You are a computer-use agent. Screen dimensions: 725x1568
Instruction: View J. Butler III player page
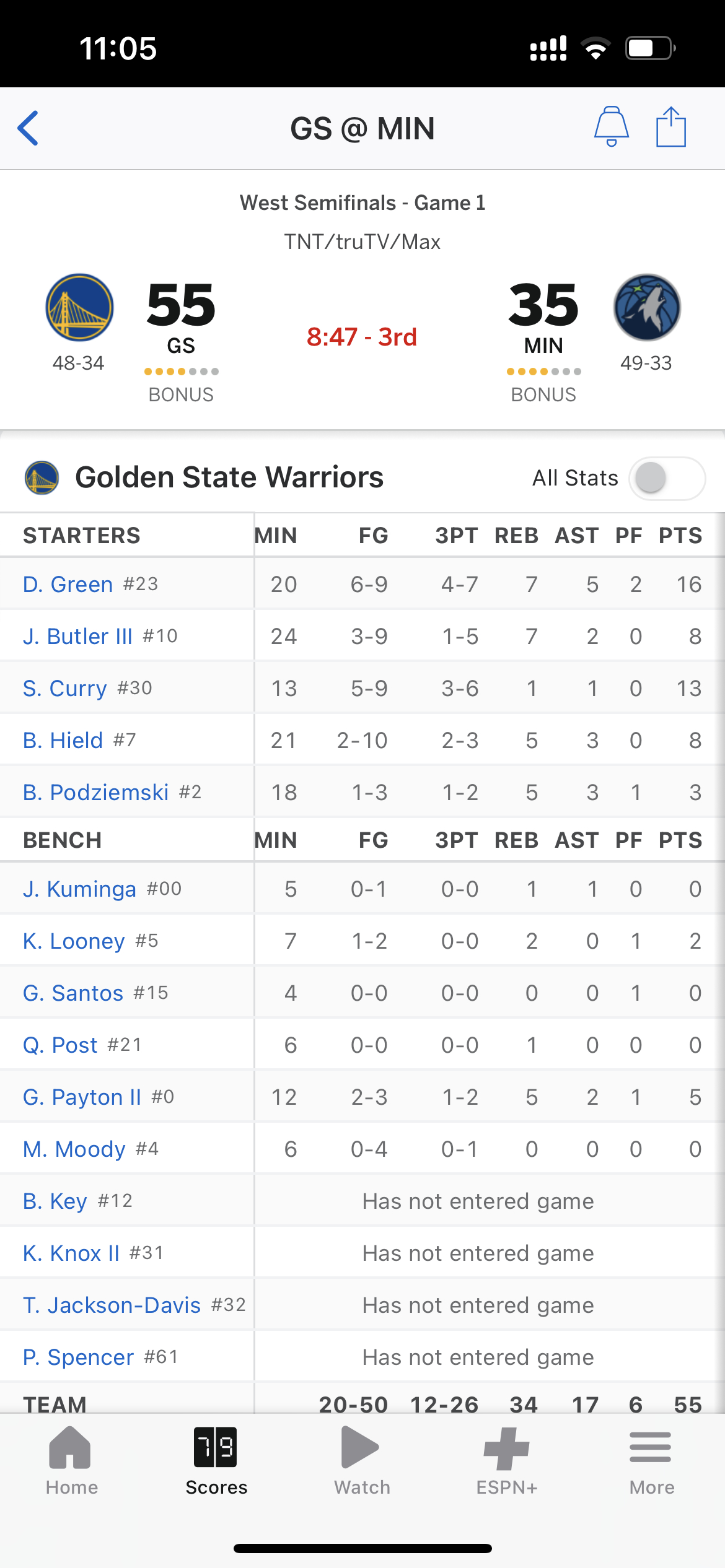coord(77,636)
